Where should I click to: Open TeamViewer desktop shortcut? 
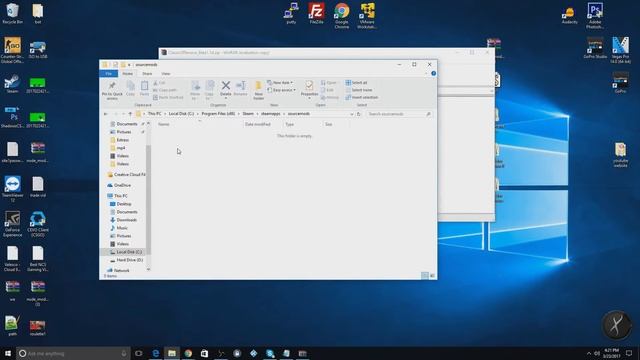click(12, 189)
